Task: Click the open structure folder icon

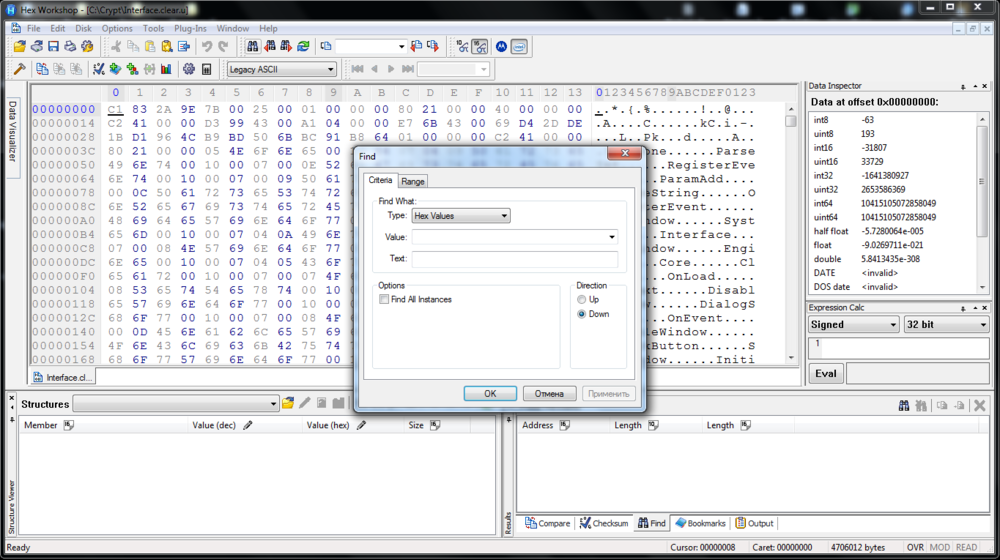Action: (x=288, y=404)
